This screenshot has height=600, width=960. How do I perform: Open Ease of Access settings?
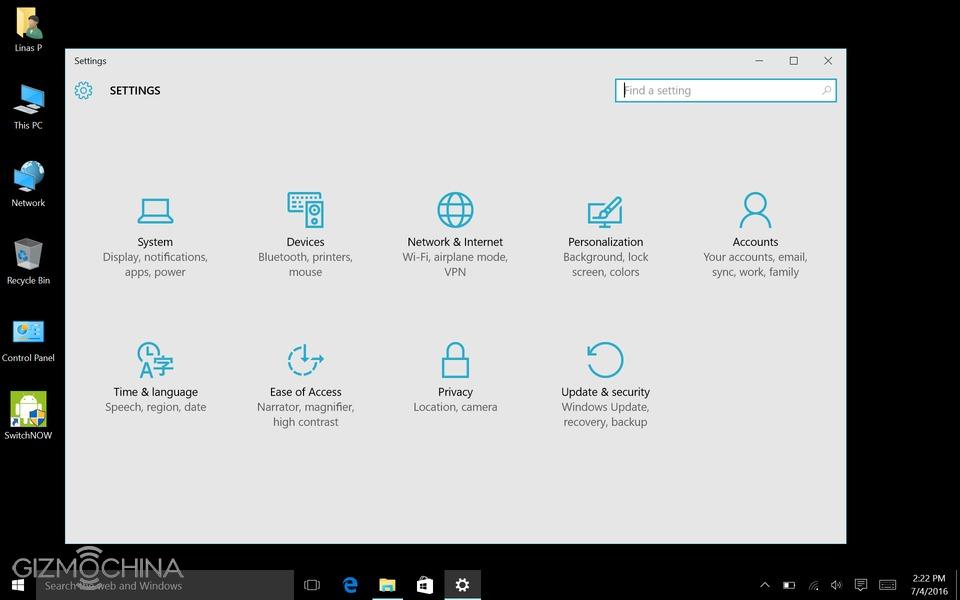[x=305, y=361]
